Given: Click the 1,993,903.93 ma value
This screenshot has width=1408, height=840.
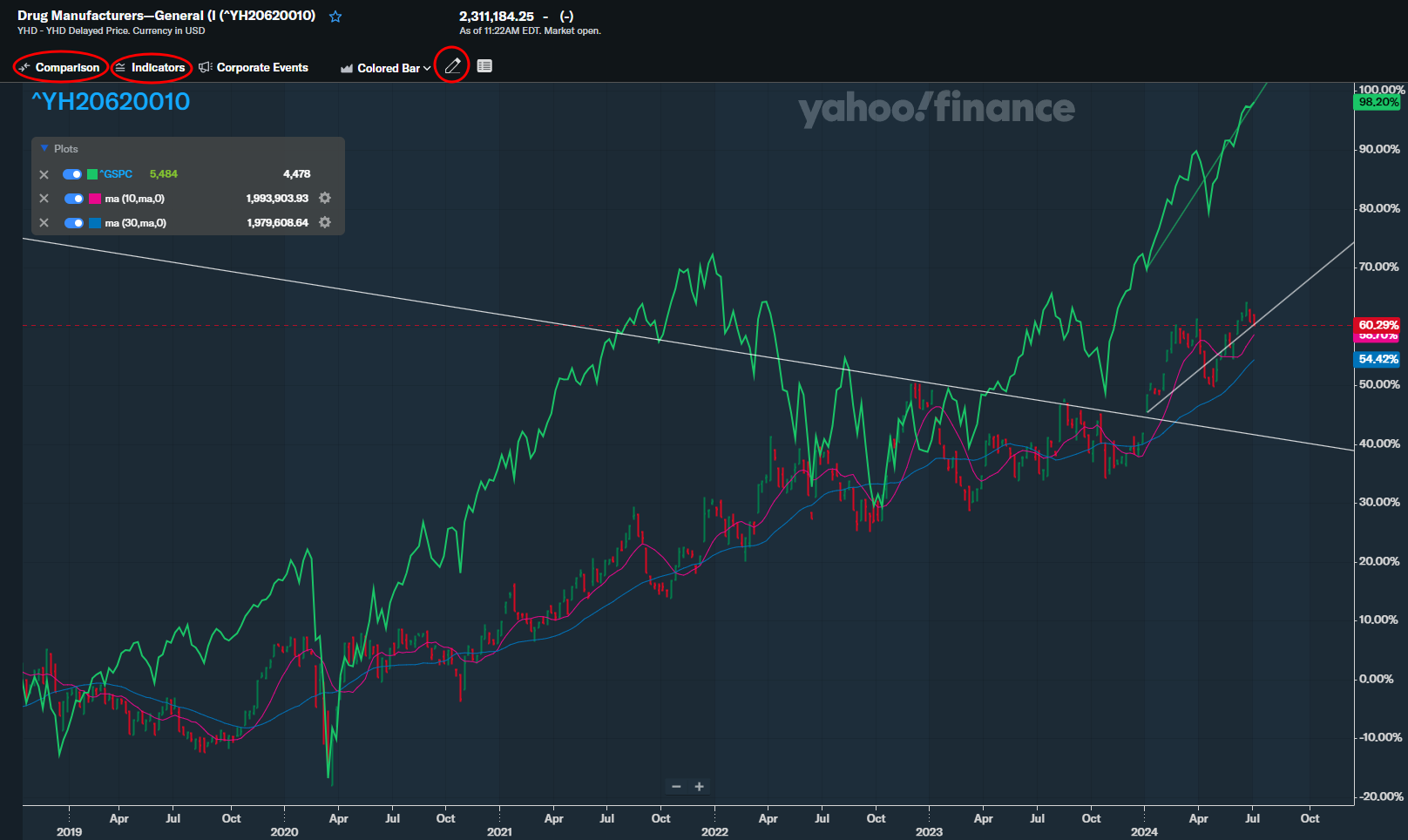Looking at the screenshot, I should click(277, 199).
